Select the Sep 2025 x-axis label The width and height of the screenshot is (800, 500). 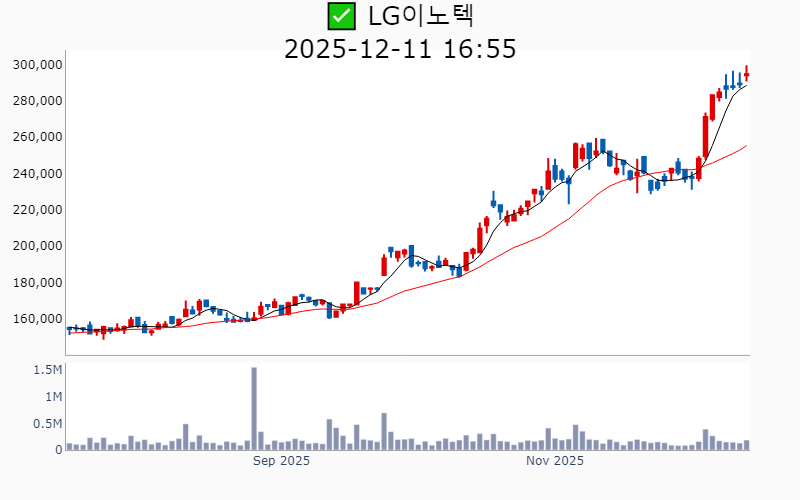pyautogui.click(x=281, y=461)
